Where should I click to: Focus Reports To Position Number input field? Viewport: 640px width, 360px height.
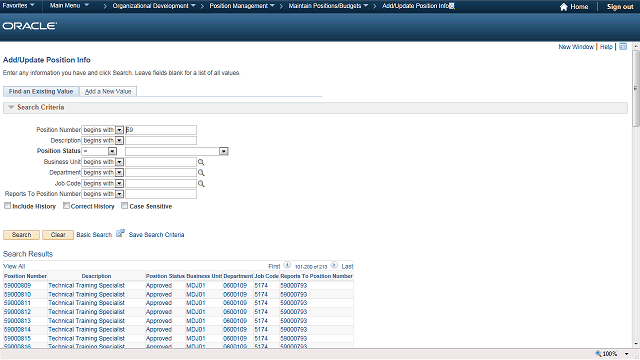pyautogui.click(x=161, y=194)
